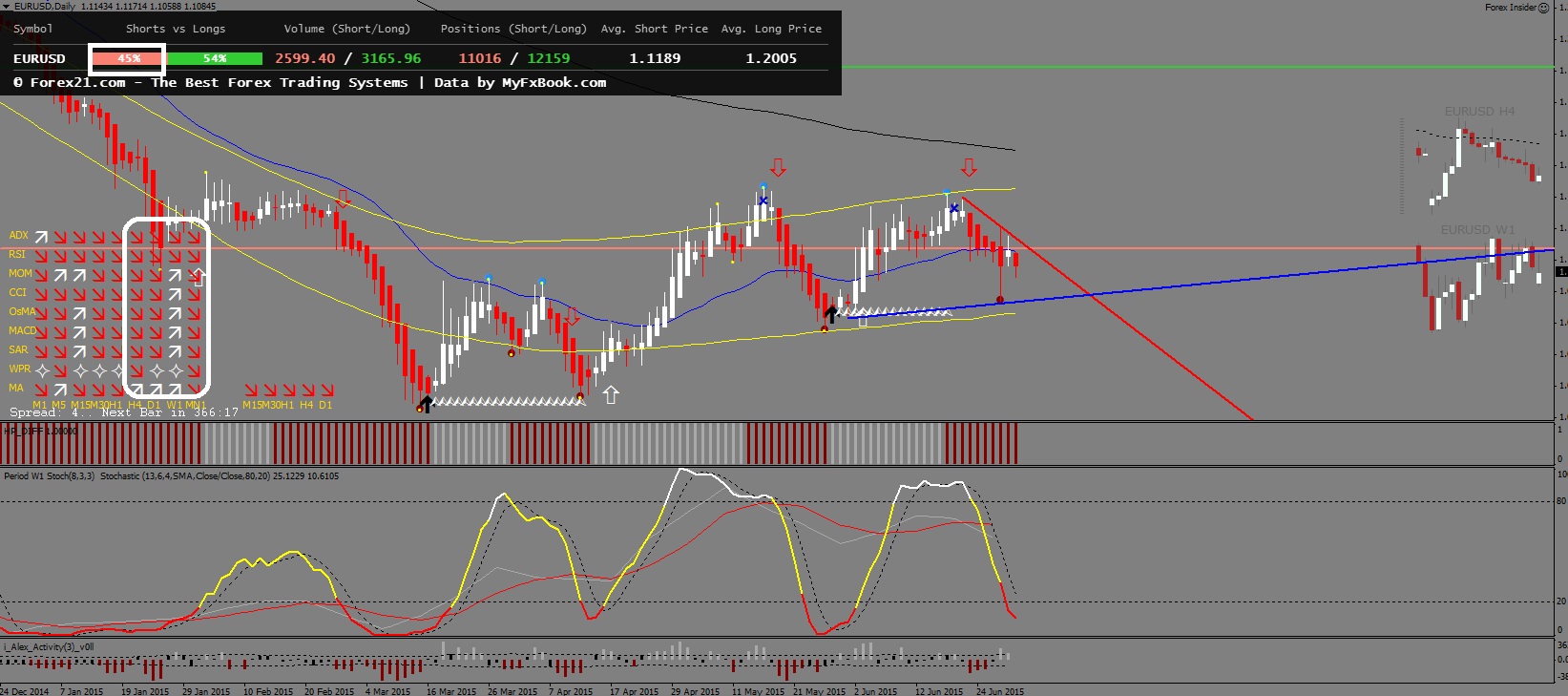Click the MN1 timeframe label under the signal grid
Screen dimensions: 1568x696
[196, 405]
